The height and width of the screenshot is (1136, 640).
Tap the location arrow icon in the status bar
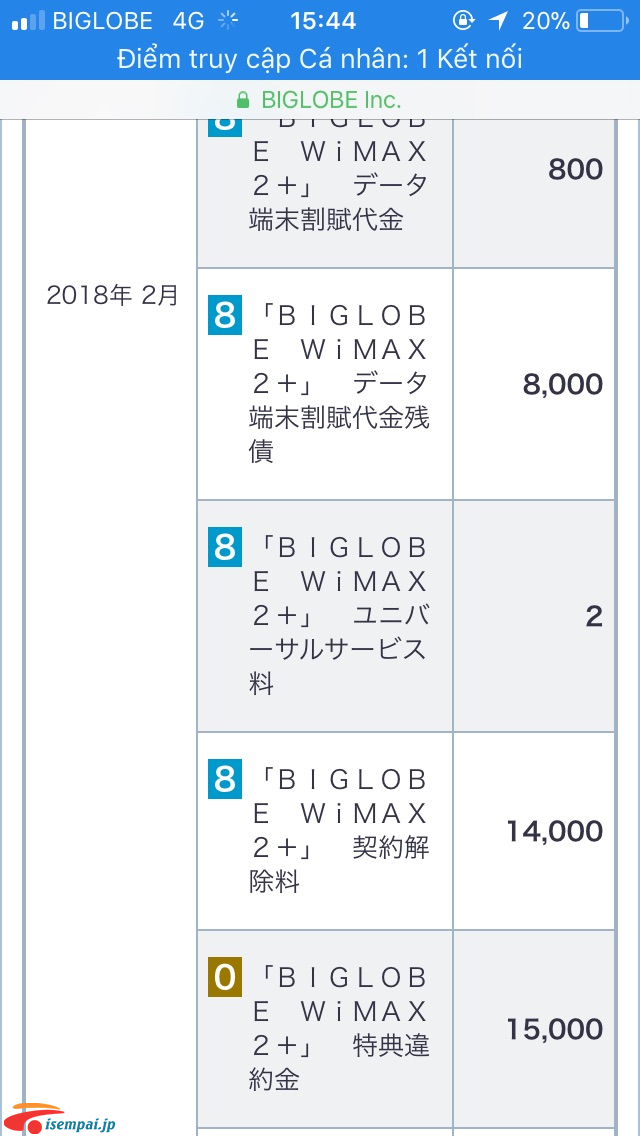(x=497, y=21)
